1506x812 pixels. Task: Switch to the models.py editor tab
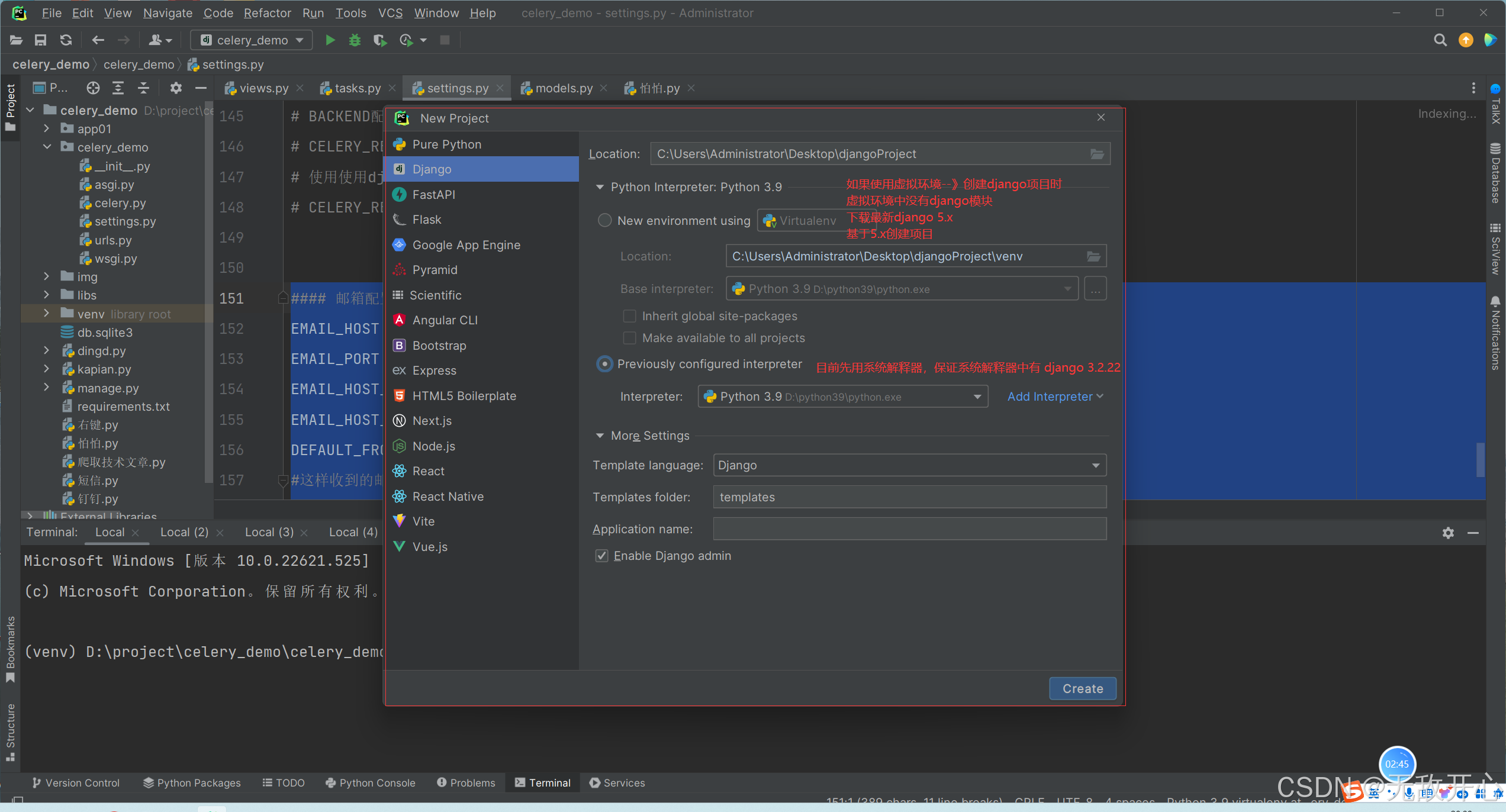point(564,88)
